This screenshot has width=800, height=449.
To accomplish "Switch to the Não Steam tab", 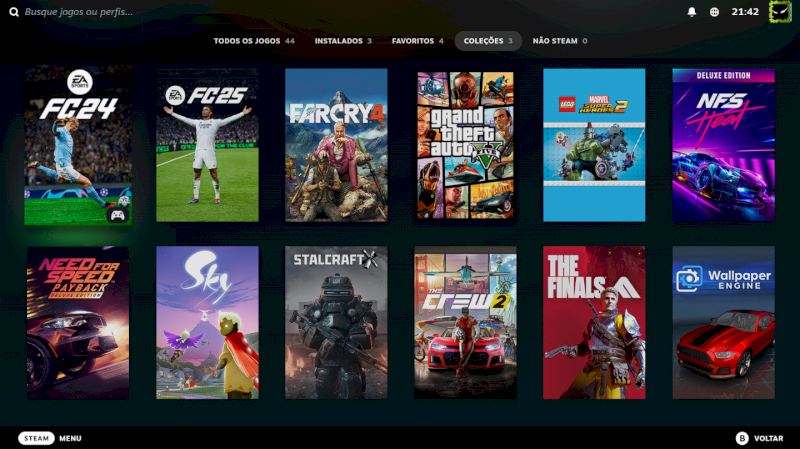I will [560, 41].
